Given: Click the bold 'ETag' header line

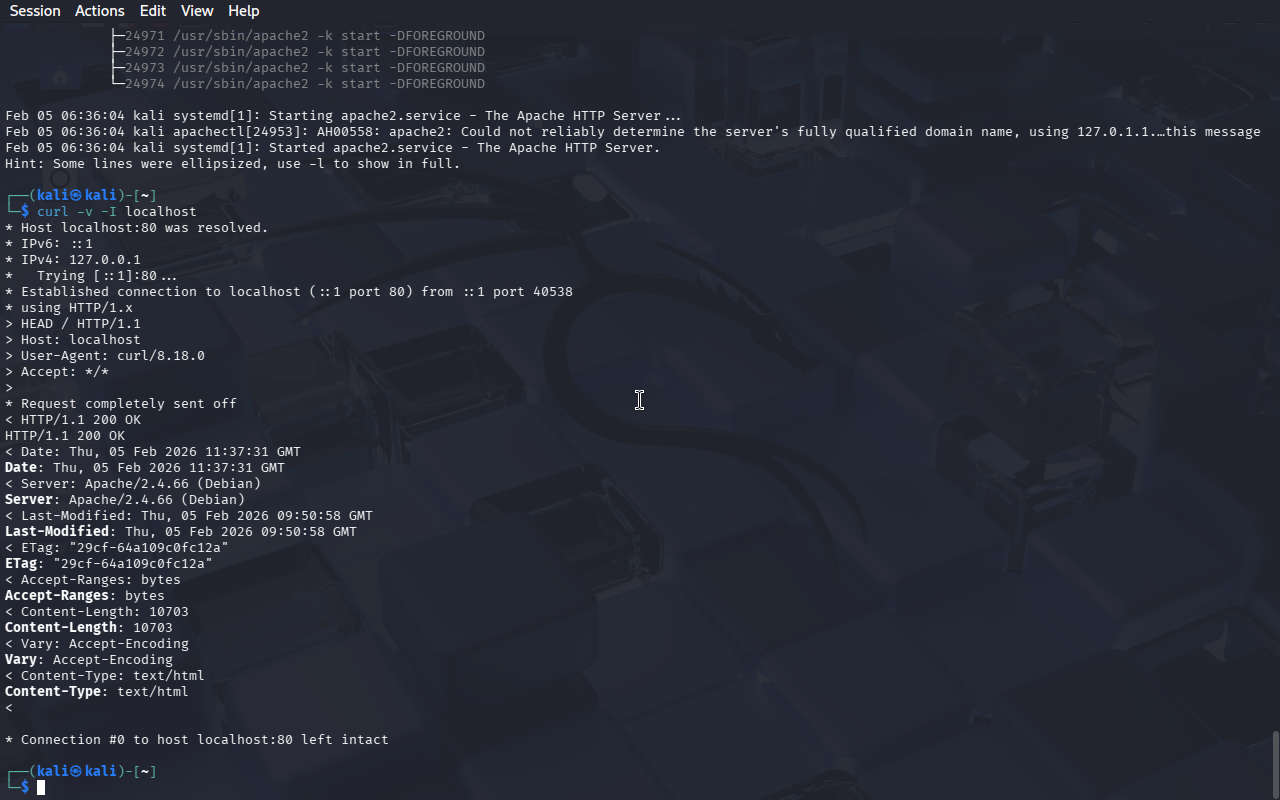Looking at the screenshot, I should click(109, 564).
